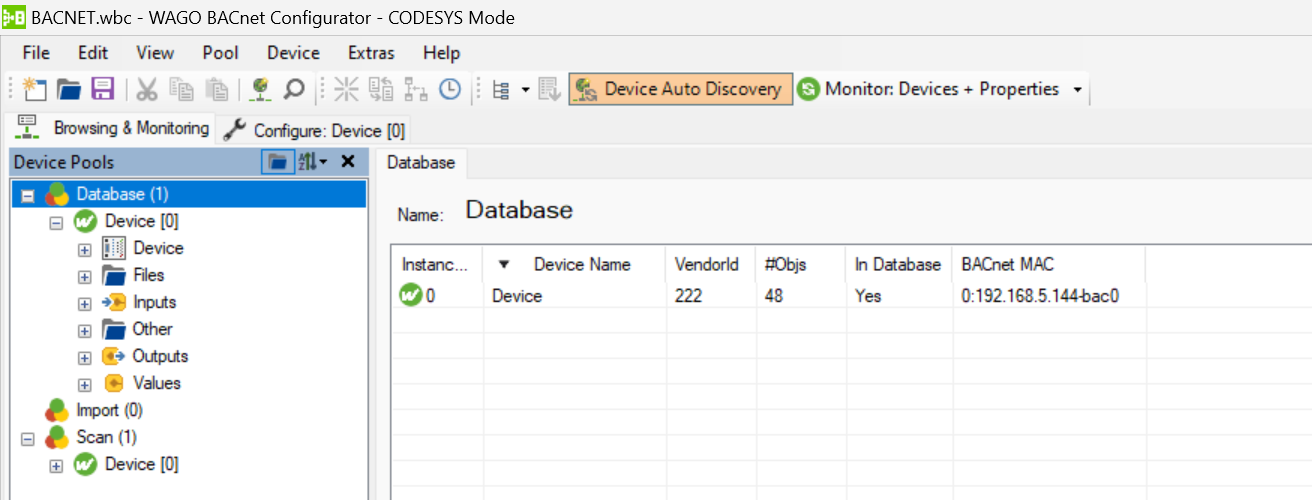Click the In Database column header
Screen dimensions: 1312x500
(898, 264)
